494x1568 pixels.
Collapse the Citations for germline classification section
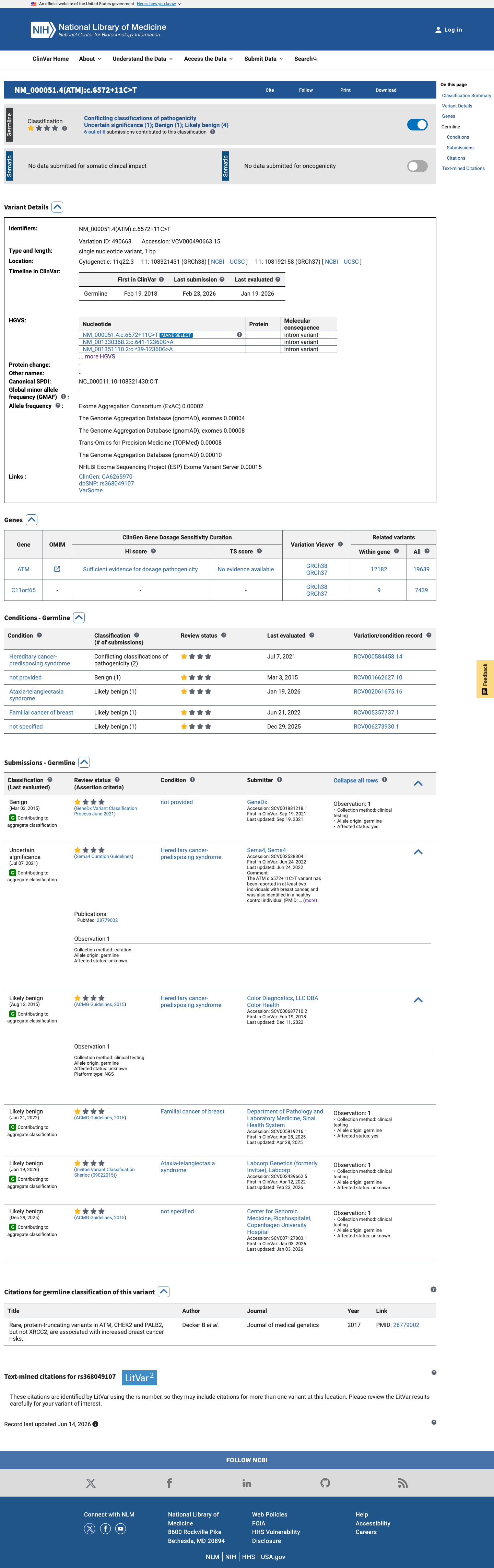click(x=164, y=1292)
